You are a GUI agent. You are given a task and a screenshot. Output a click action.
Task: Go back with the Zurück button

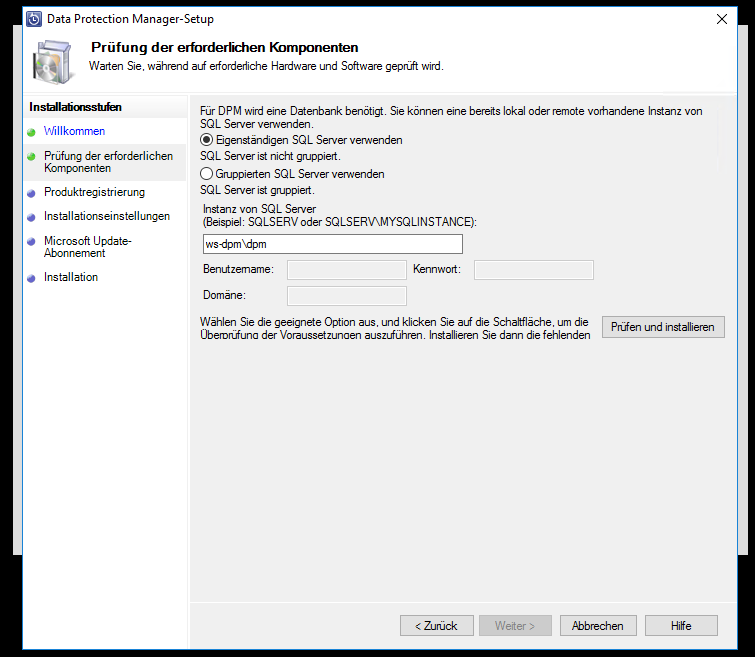[437, 626]
